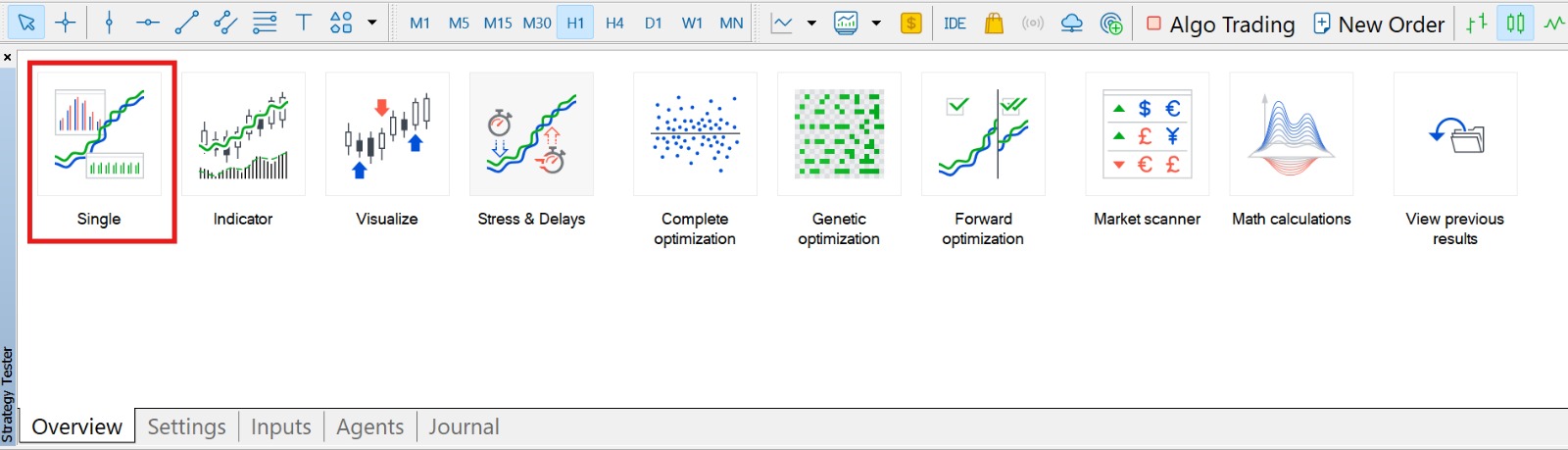Select the Fibonacci retracement tool
The width and height of the screenshot is (1568, 450).
pos(265,23)
